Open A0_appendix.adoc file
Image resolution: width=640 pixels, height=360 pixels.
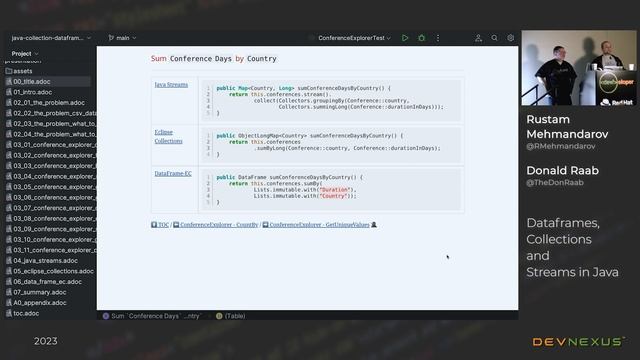36,303
